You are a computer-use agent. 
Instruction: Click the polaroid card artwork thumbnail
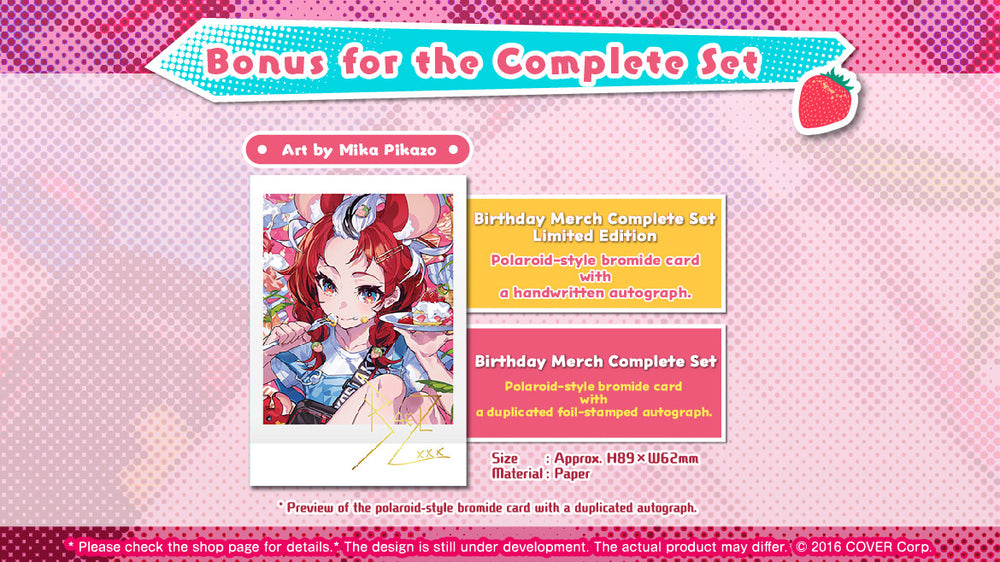[x=358, y=309]
